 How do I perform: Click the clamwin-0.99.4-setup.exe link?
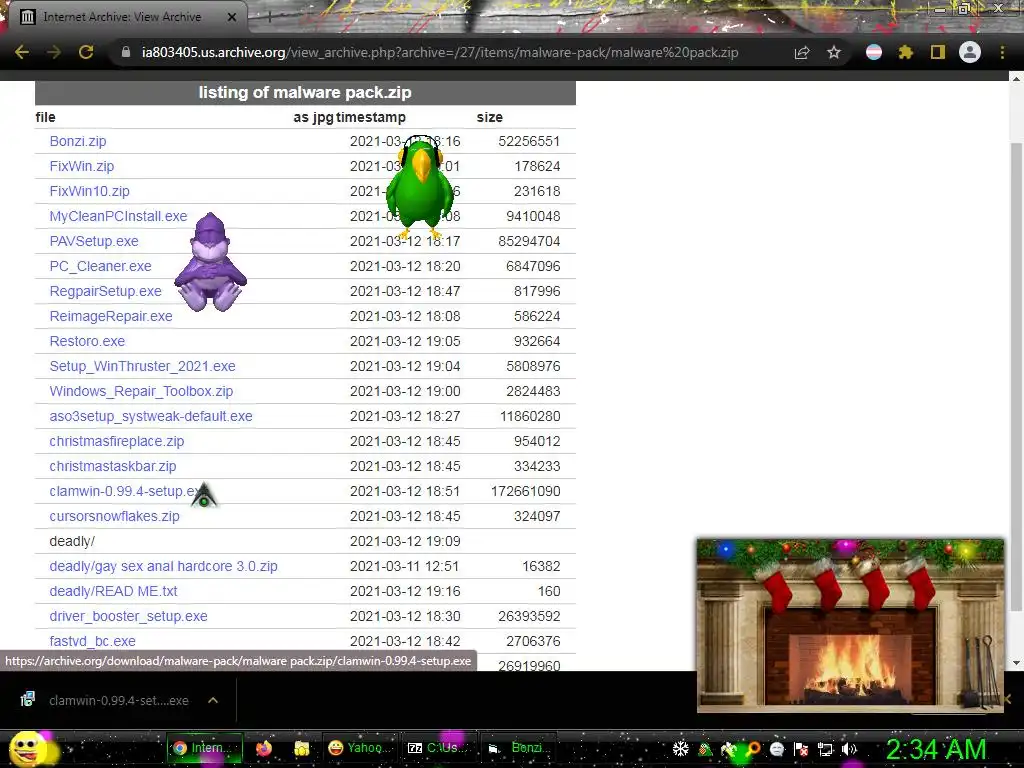click(124, 491)
